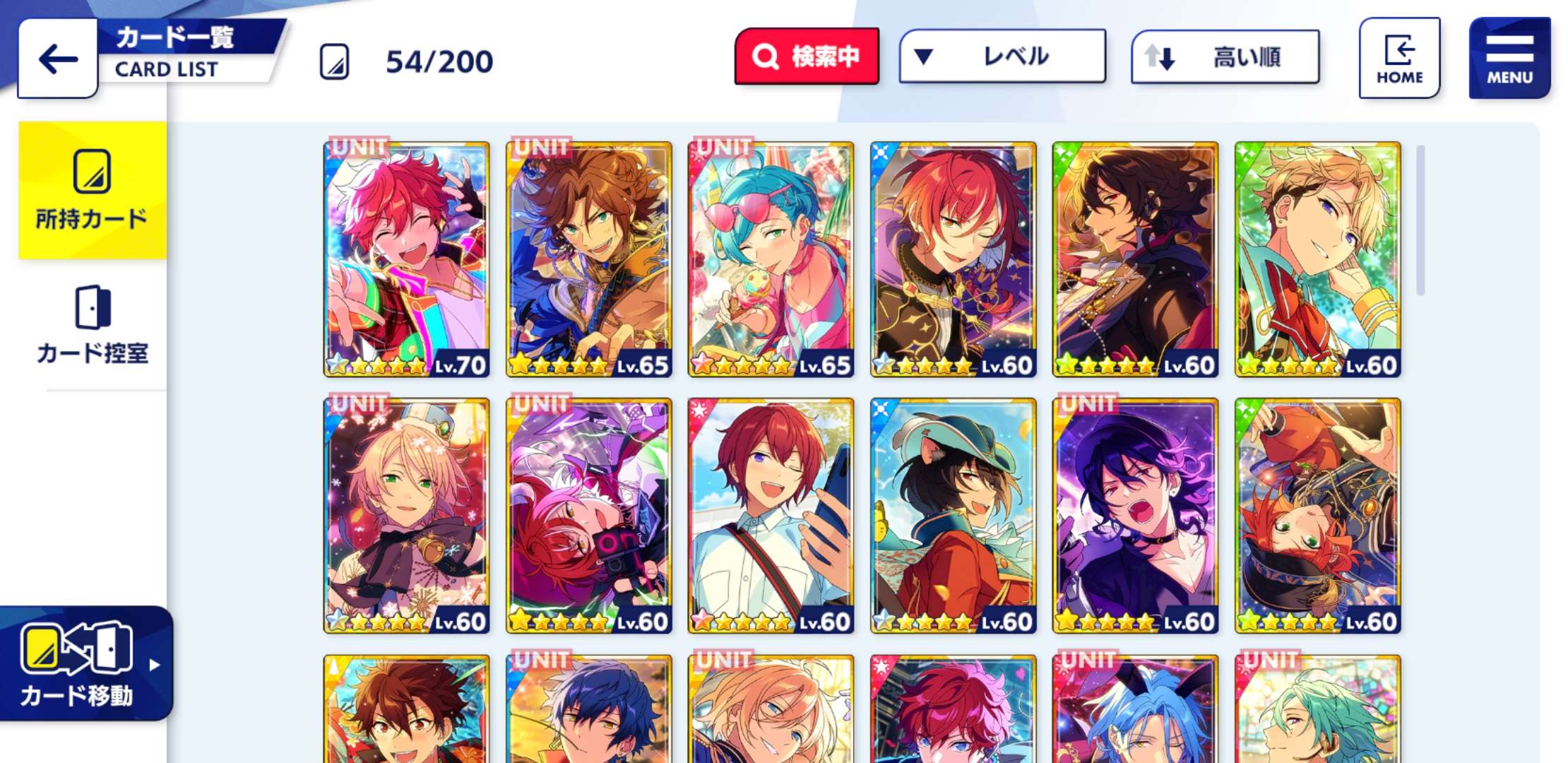Open the red-haired boy holding smartphone card
Screen dimensions: 1568x763
tap(771, 515)
